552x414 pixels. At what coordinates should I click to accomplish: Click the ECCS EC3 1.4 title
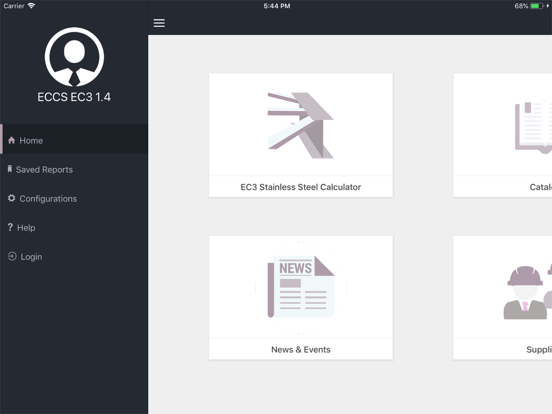[x=74, y=97]
